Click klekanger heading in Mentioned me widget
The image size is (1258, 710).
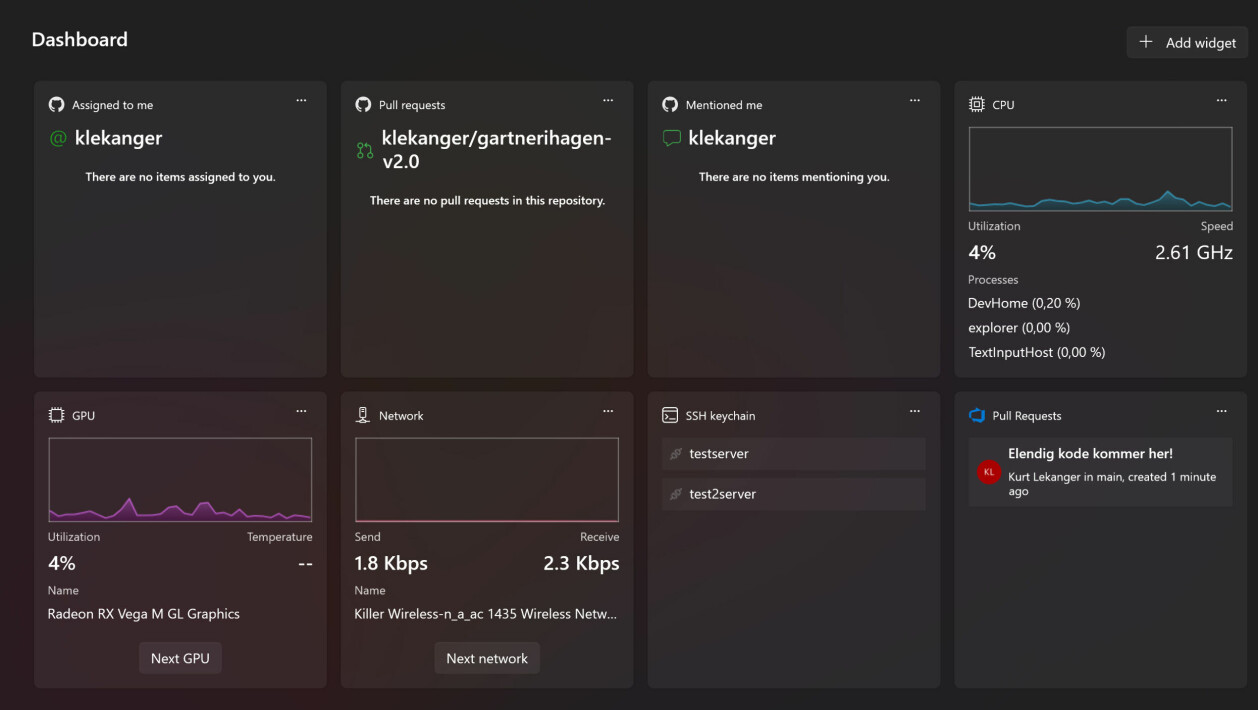pos(732,138)
